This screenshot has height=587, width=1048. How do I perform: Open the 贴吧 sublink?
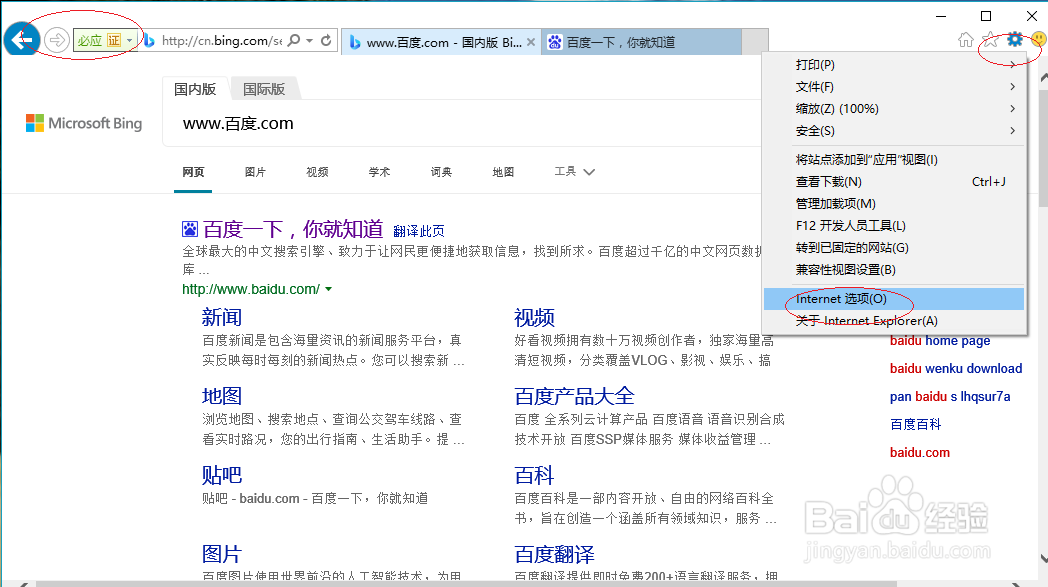tap(222, 475)
